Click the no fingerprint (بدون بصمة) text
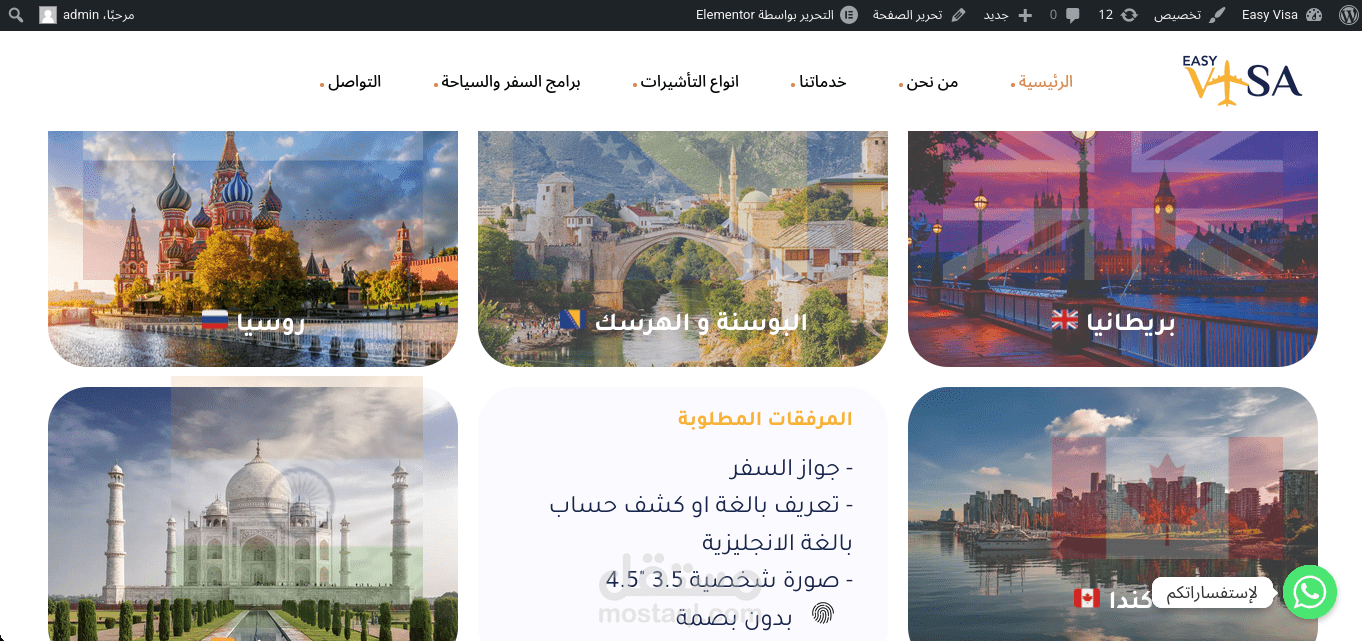1362x641 pixels. pos(734,618)
